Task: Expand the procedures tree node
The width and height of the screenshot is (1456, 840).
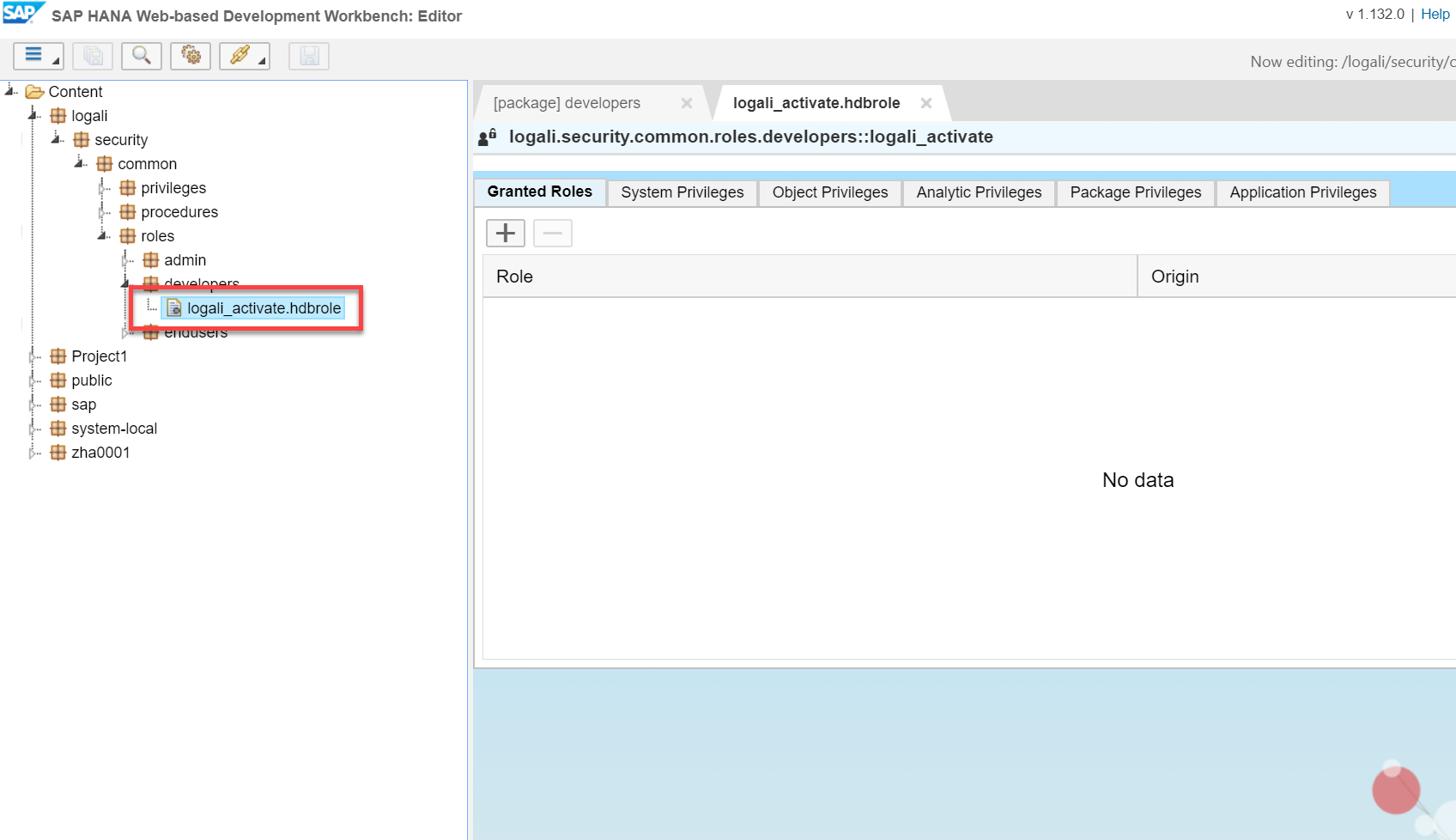Action: point(103,212)
